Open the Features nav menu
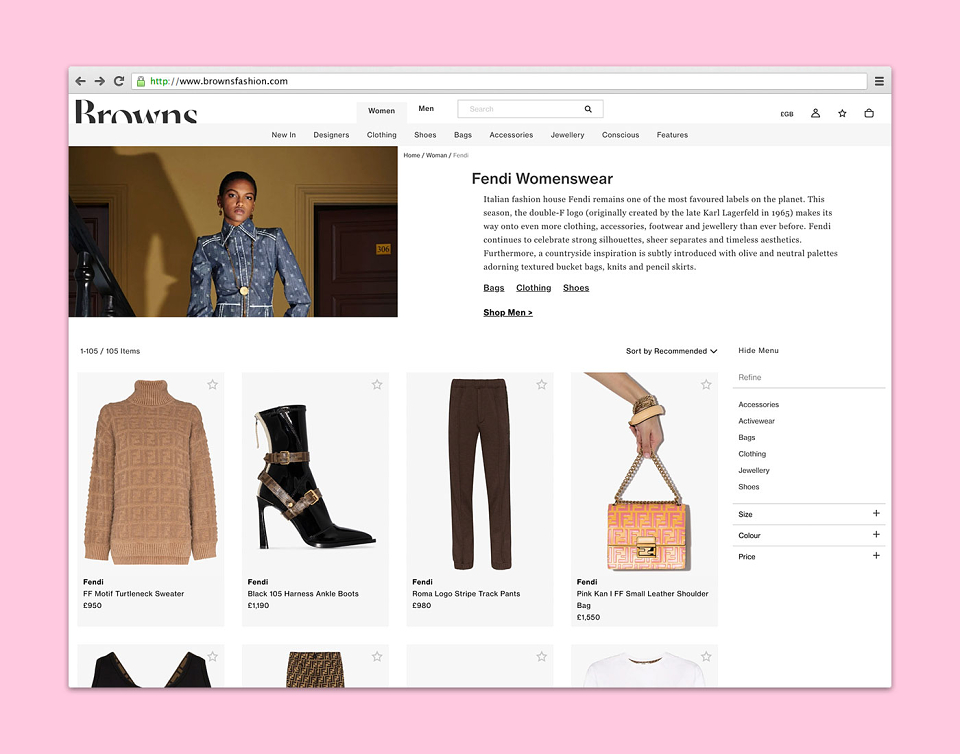Screen dimensions: 960x754 (672, 135)
